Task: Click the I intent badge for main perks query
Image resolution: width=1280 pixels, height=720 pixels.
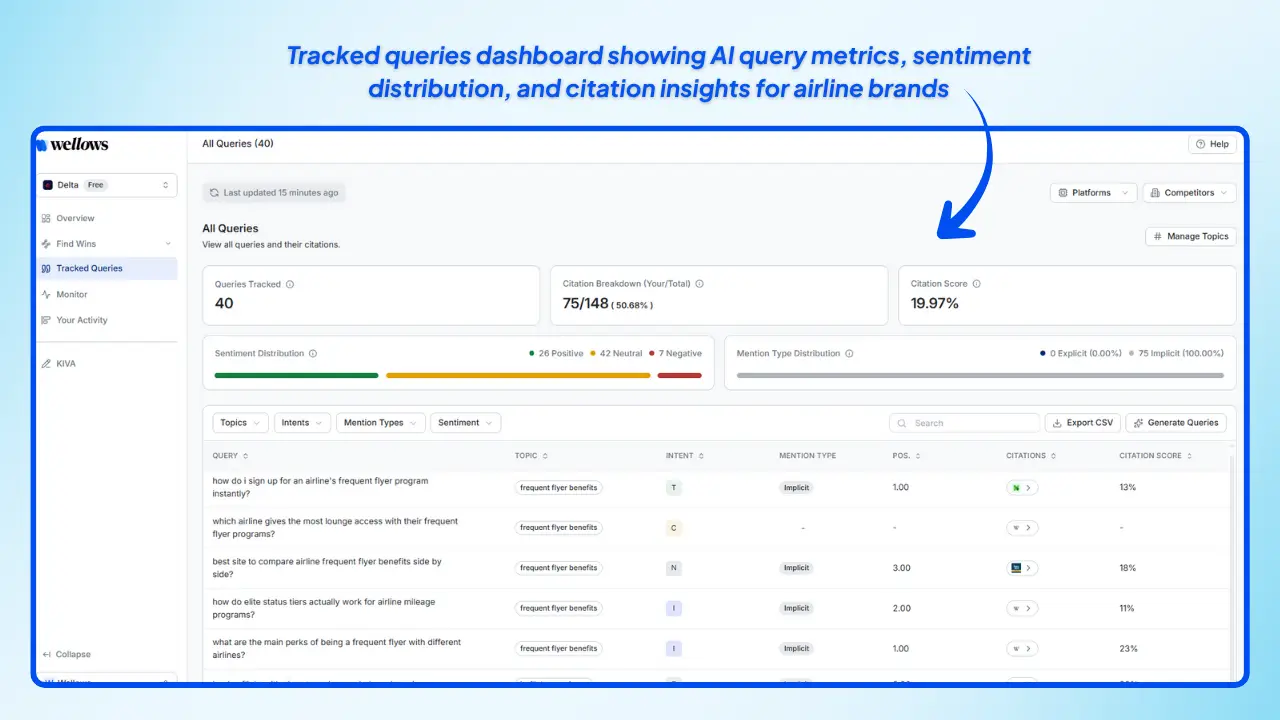Action: pos(674,648)
